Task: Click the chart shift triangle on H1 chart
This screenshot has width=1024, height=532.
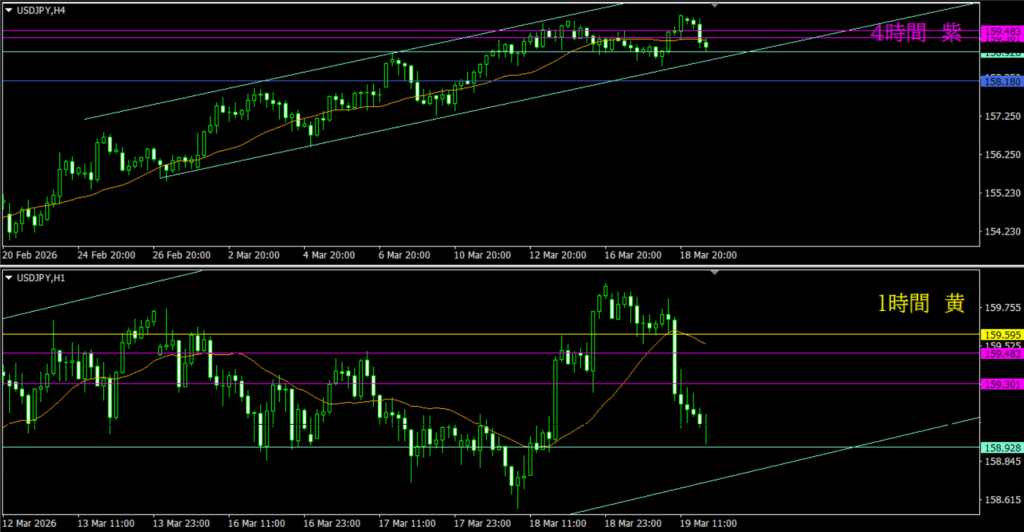Action: click(x=713, y=272)
